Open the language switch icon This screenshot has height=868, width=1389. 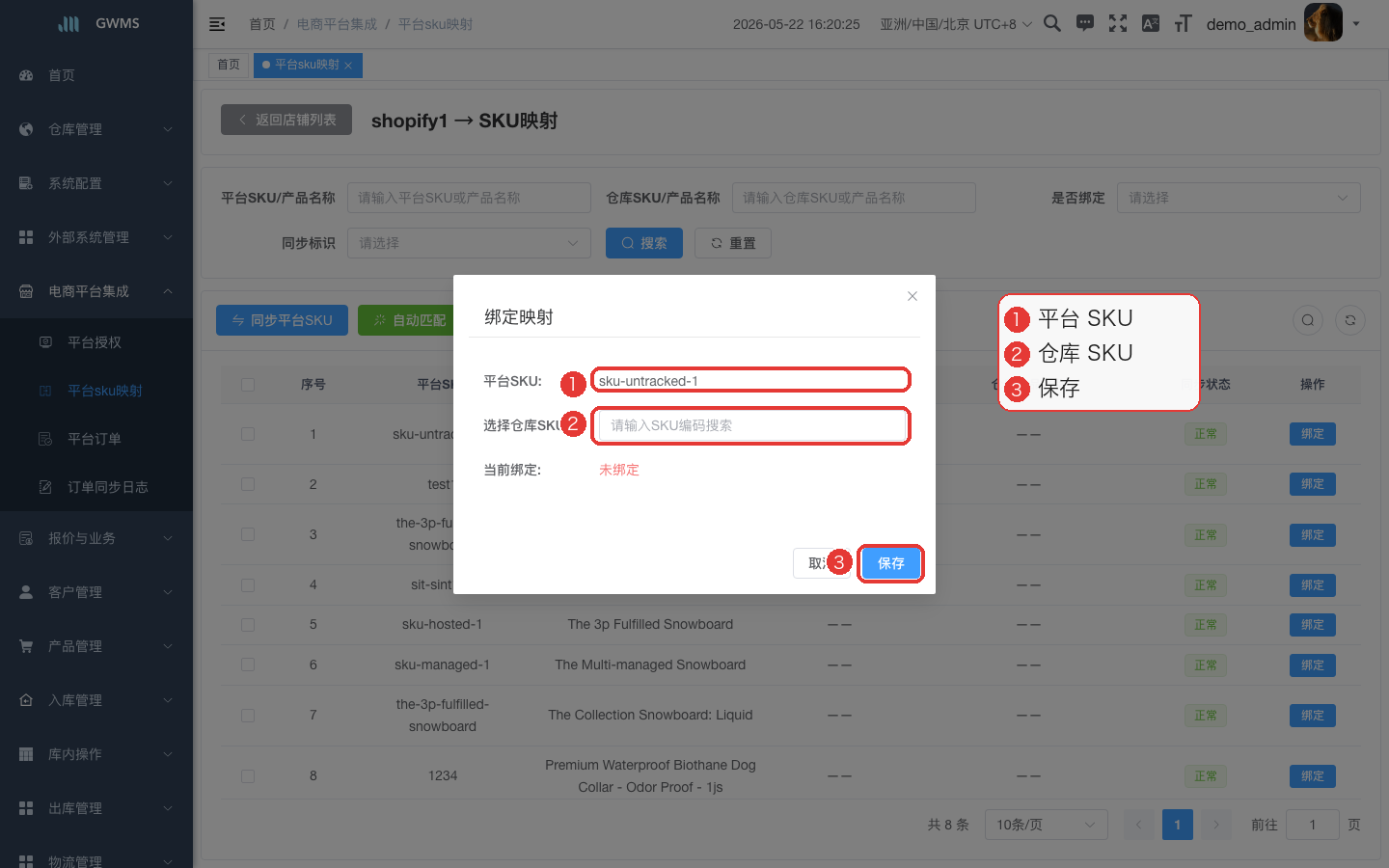click(1151, 23)
